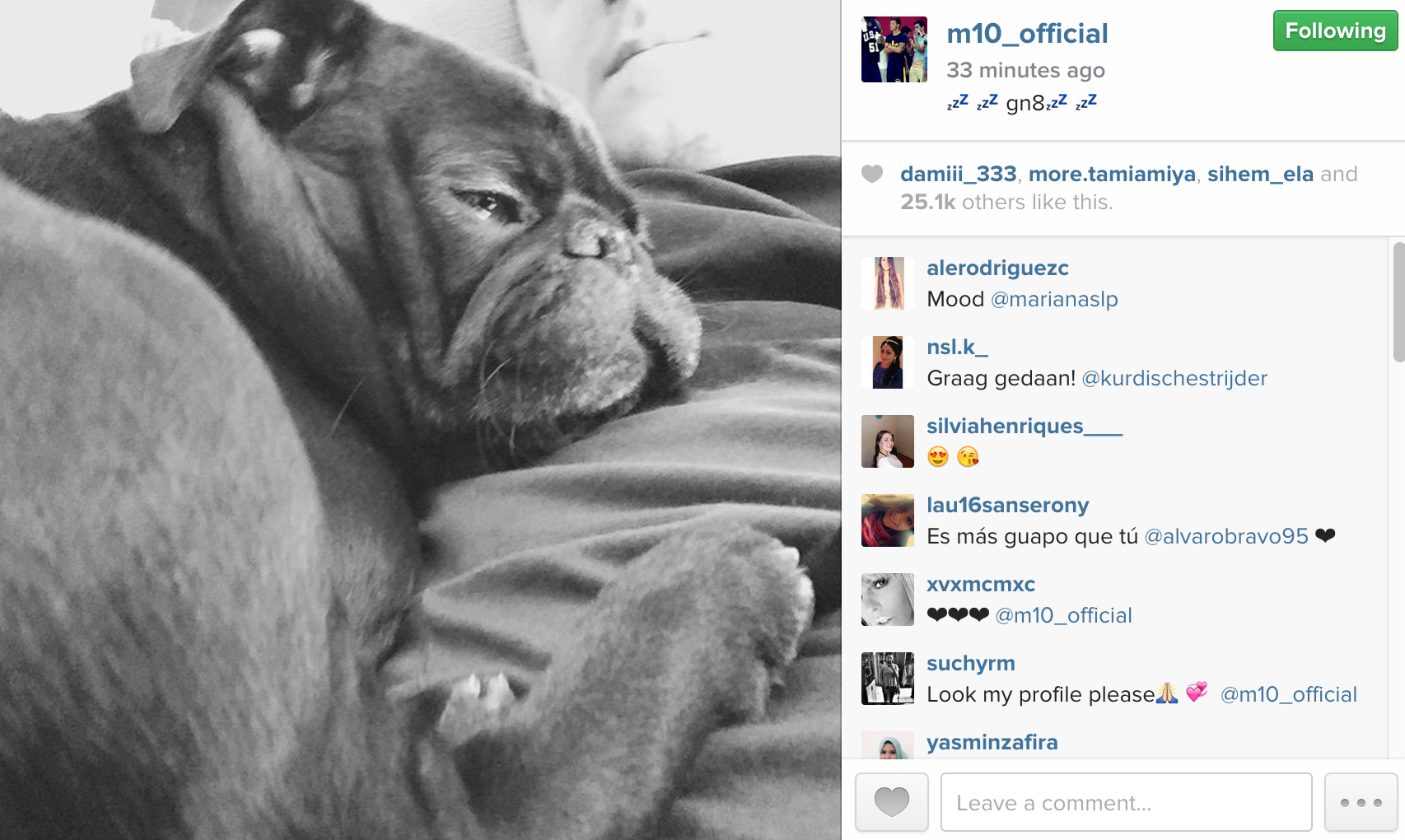Screen dimensions: 1405x840
Task: Open the m10_official username link
Action: point(1027,34)
